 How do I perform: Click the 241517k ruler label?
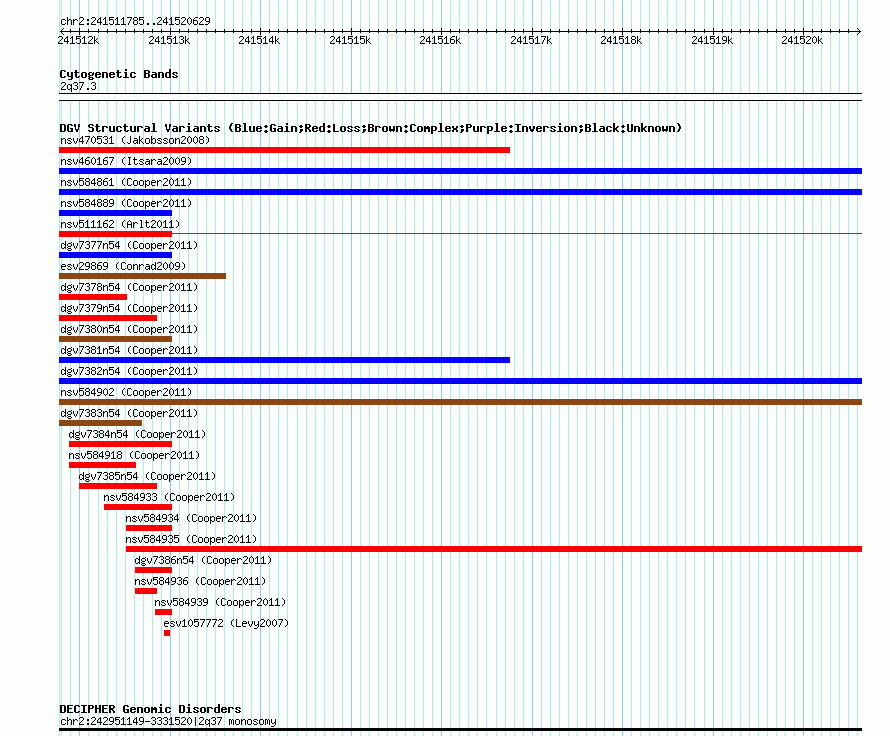[531, 40]
